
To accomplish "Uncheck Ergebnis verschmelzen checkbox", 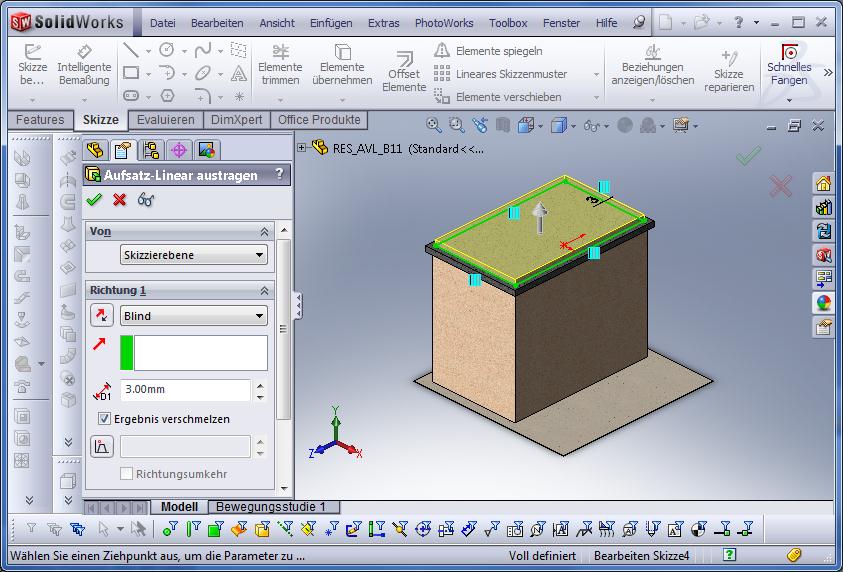I will [x=105, y=419].
